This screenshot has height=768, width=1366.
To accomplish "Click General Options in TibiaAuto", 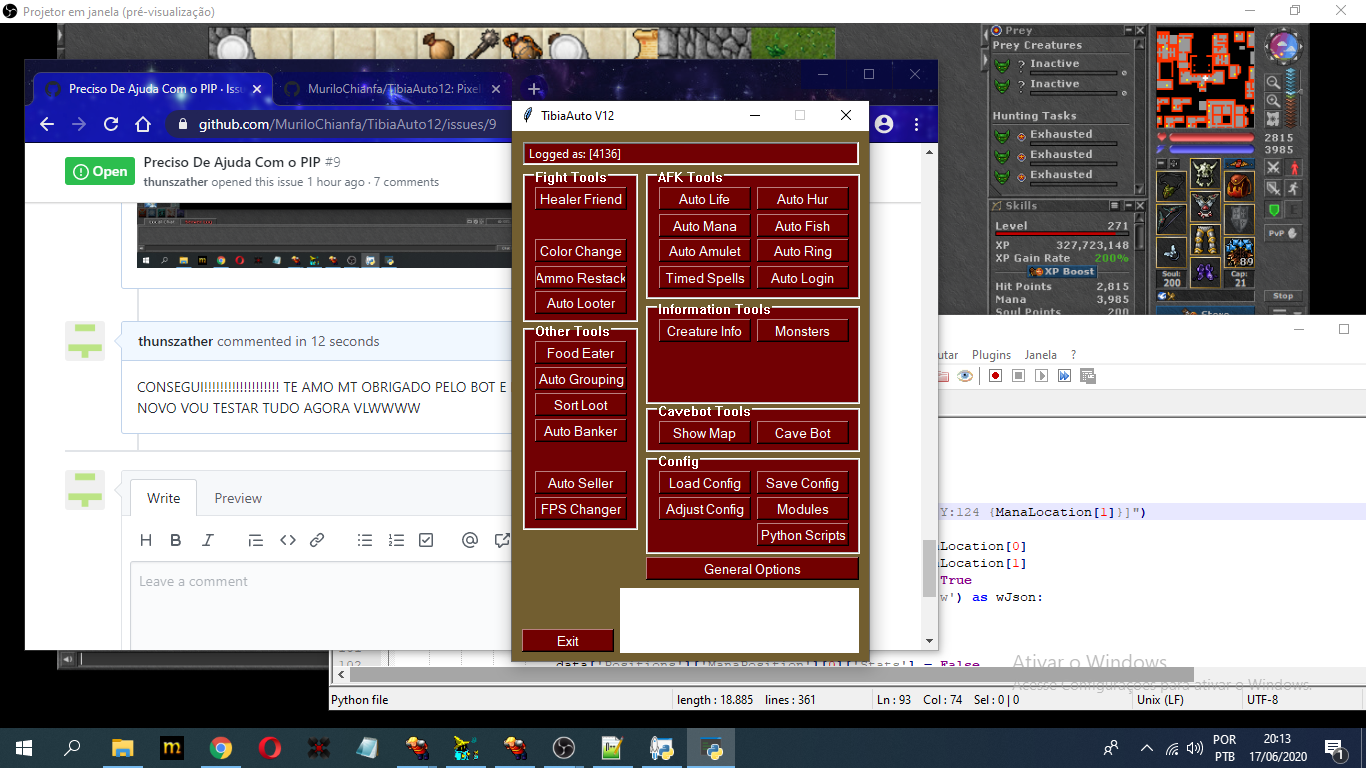I will click(752, 569).
